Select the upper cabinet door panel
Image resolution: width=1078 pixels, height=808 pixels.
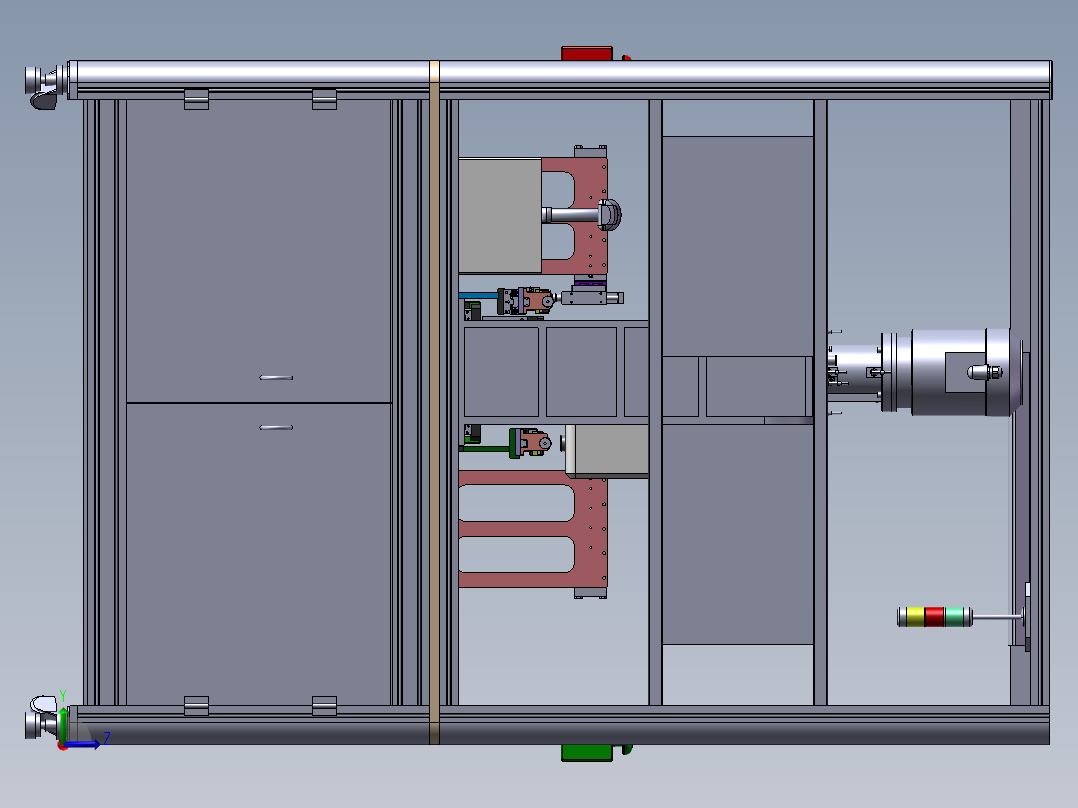click(x=258, y=251)
